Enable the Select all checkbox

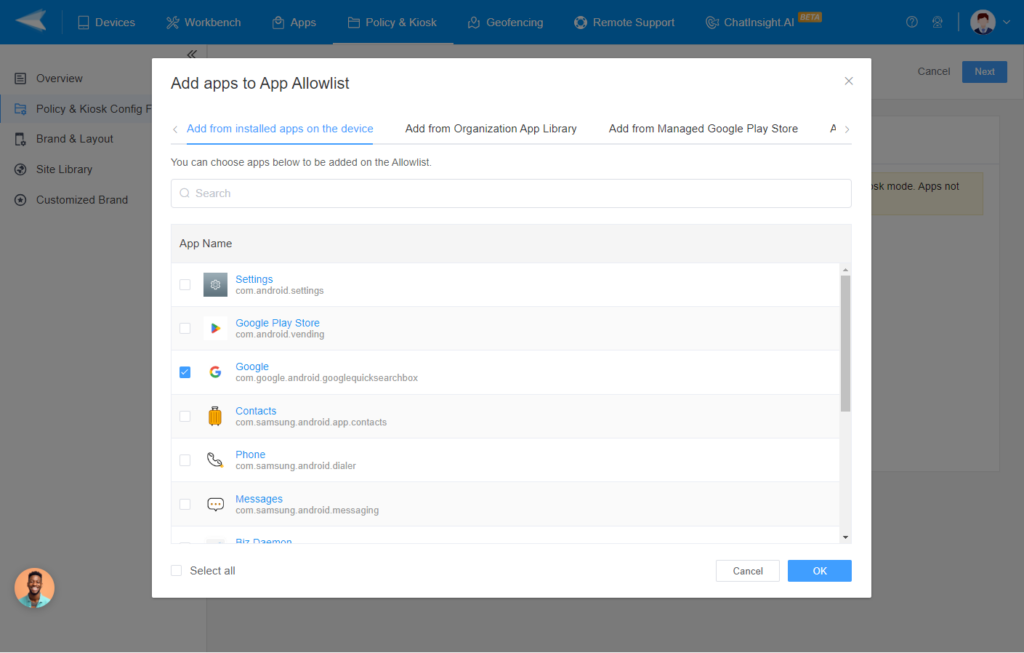(177, 571)
